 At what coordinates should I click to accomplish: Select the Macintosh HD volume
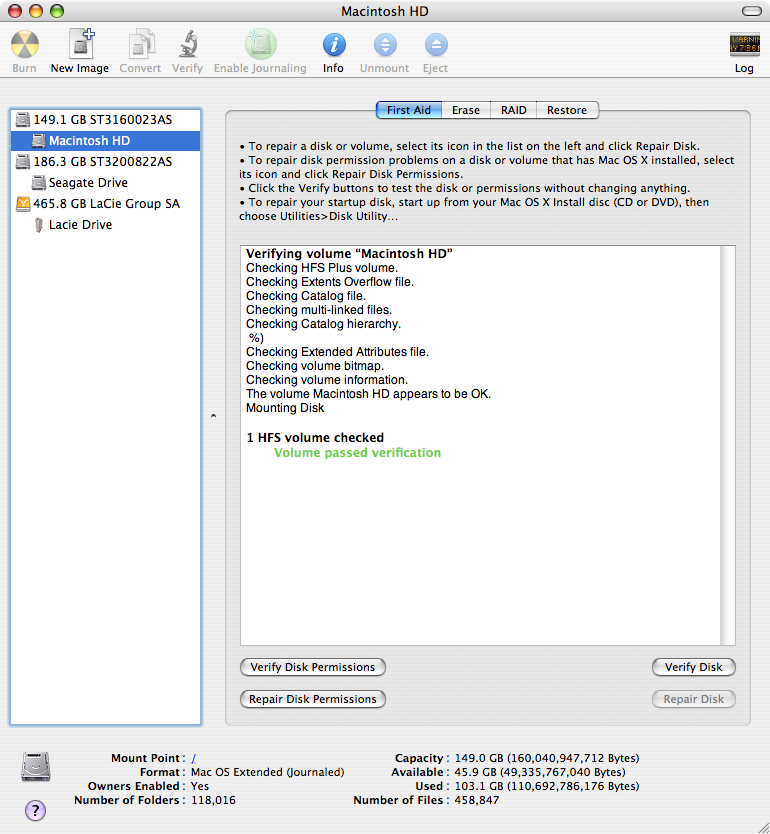[105, 140]
